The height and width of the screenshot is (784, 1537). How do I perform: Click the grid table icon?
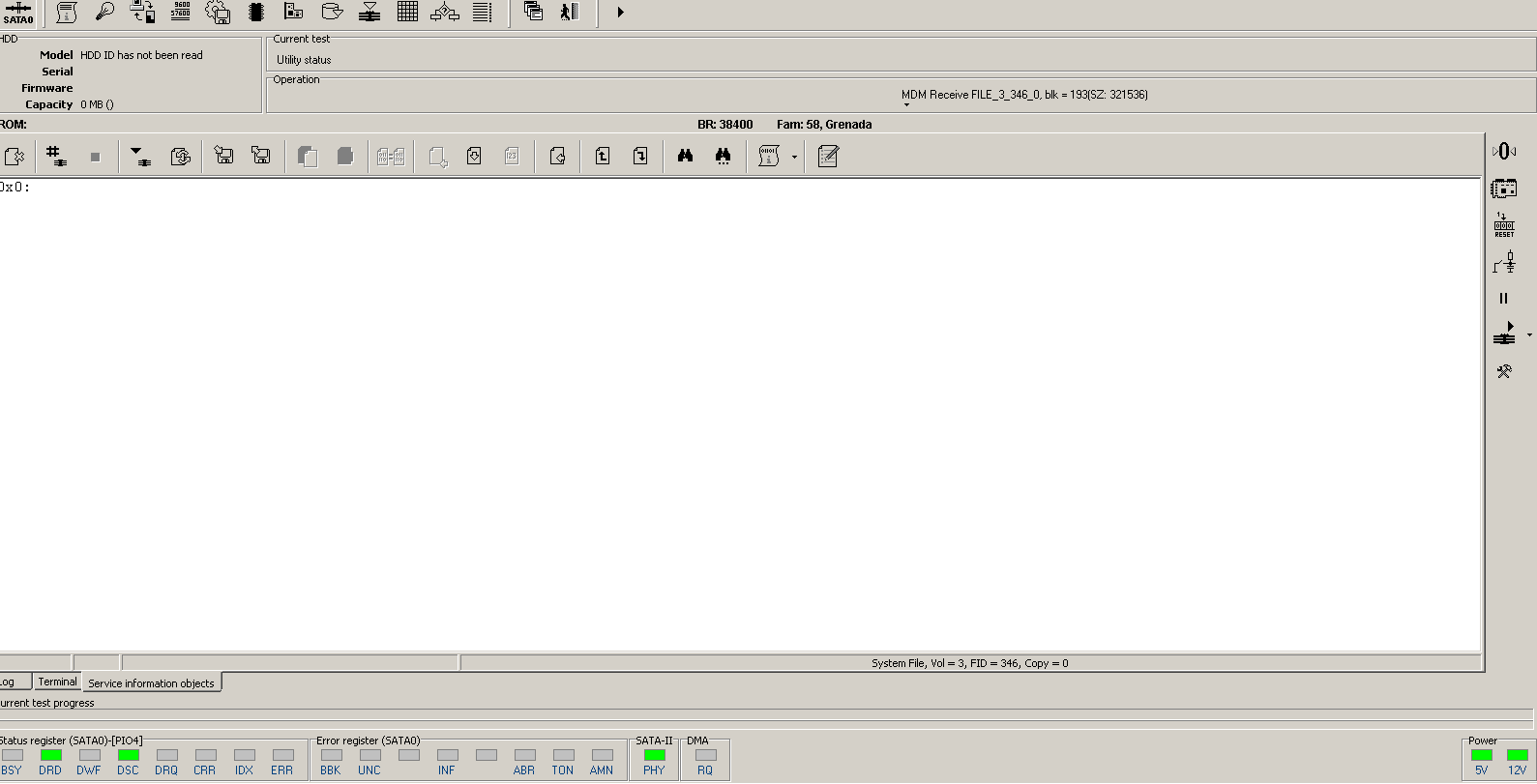(407, 12)
